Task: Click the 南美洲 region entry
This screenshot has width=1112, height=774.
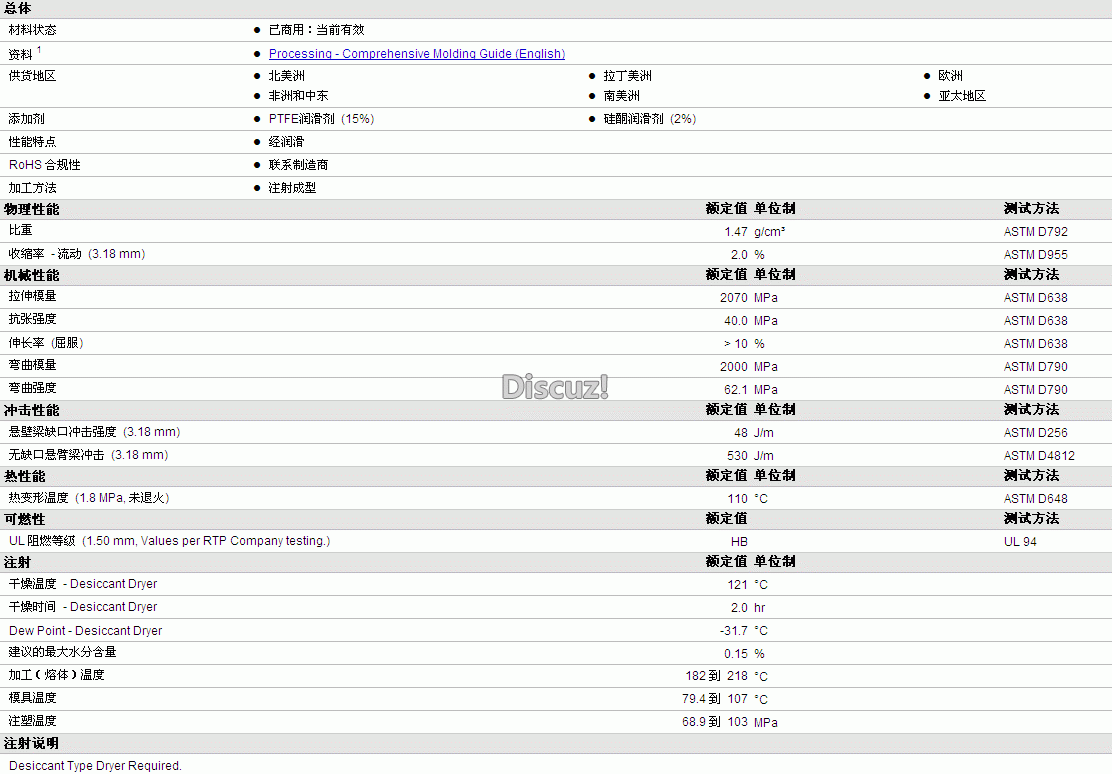Action: pos(621,96)
